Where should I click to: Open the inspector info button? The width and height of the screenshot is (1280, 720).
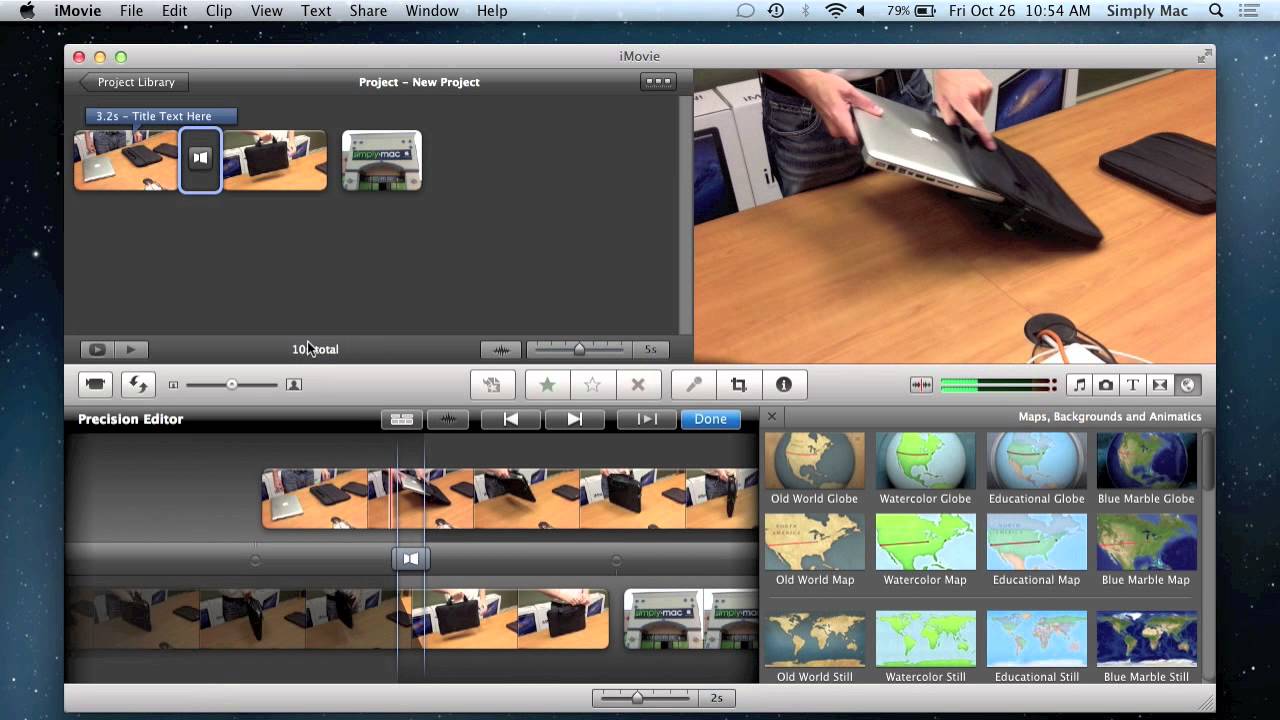point(784,384)
